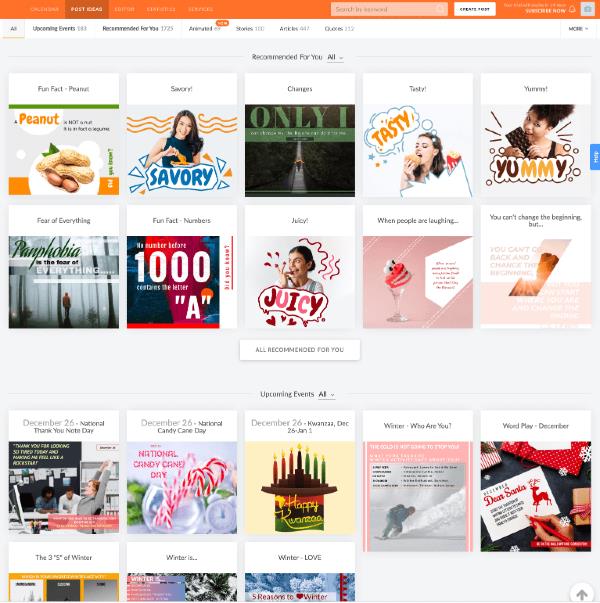Select the National Candy Cane Day post
The width and height of the screenshot is (600, 603).
(182, 487)
